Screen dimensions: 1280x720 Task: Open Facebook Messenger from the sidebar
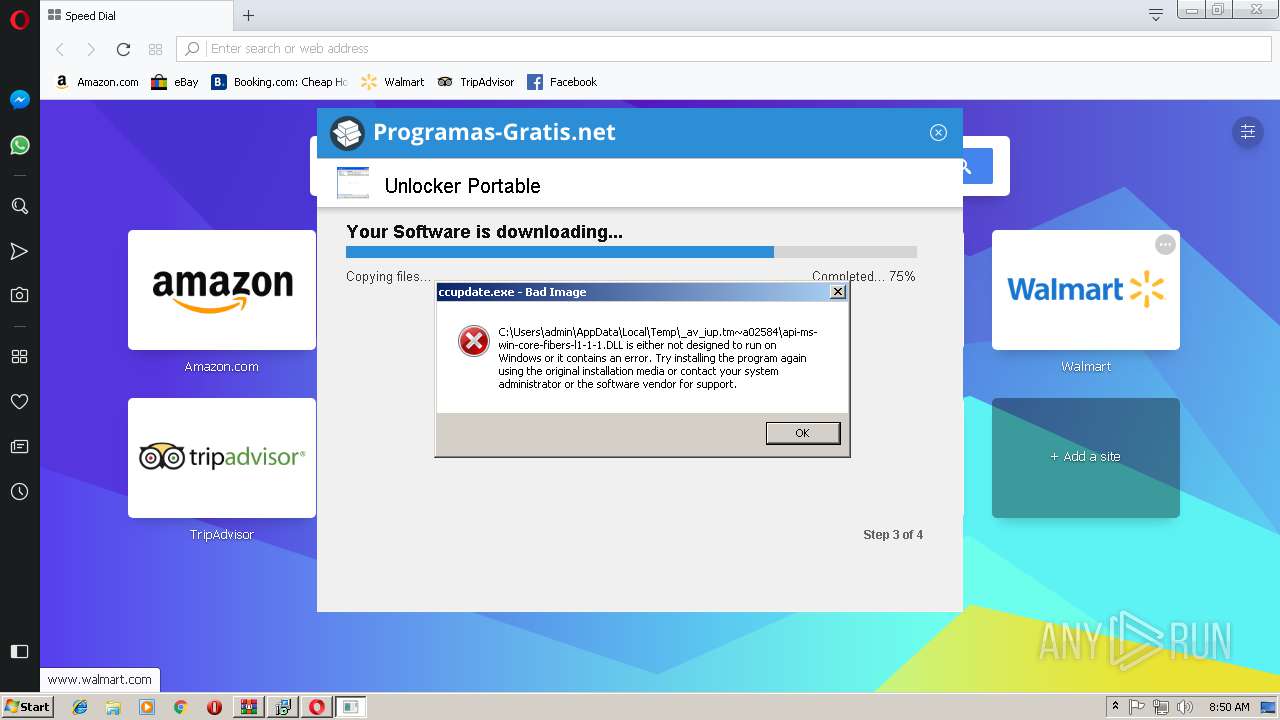19,99
